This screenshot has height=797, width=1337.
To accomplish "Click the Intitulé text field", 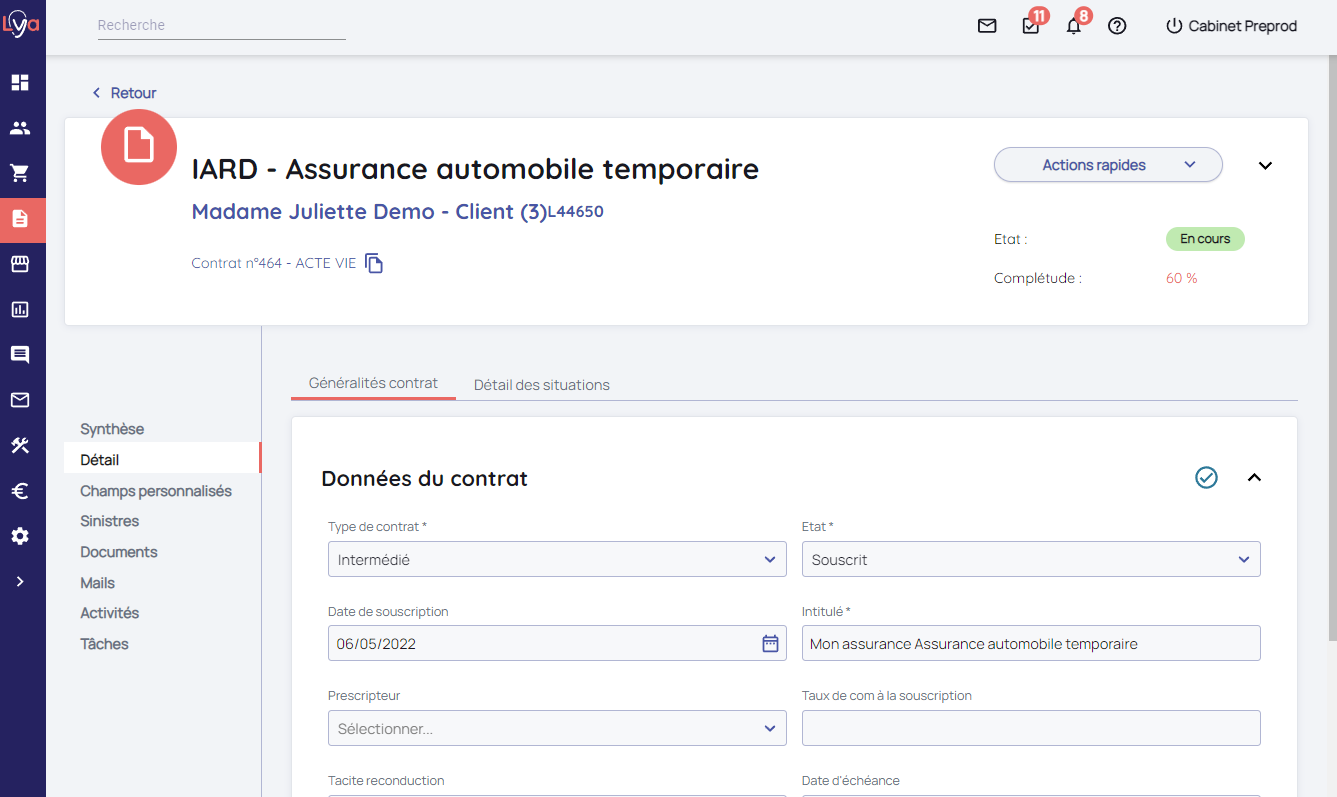I will [x=1031, y=644].
